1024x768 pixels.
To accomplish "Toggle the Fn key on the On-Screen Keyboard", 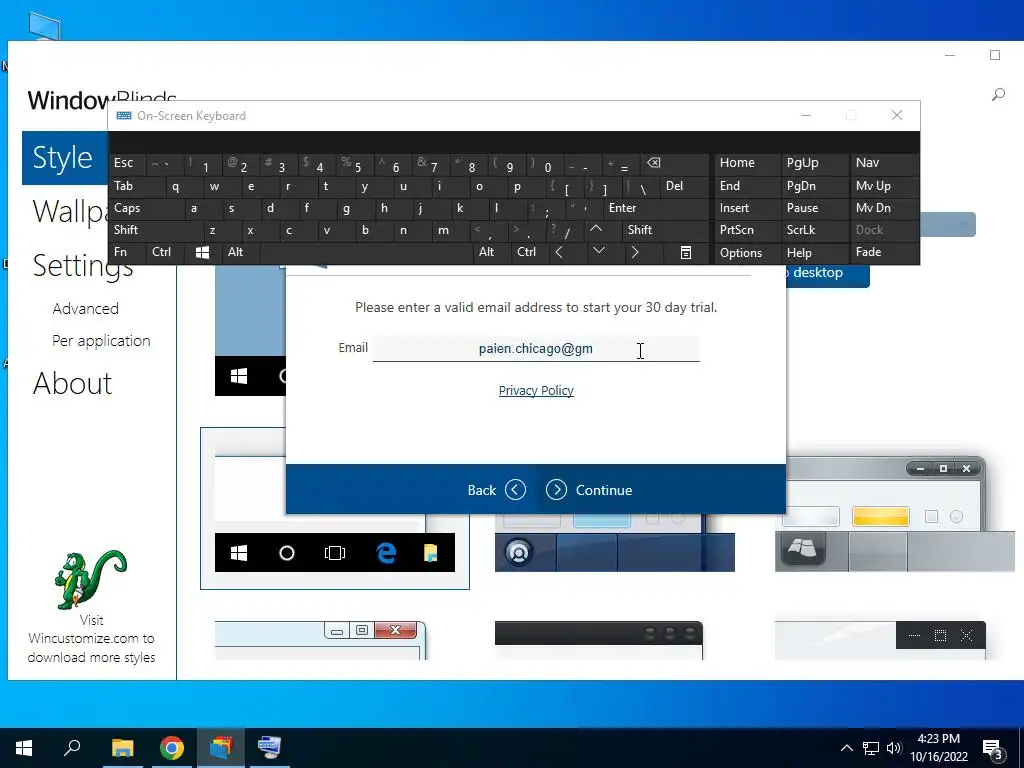I will [x=126, y=252].
